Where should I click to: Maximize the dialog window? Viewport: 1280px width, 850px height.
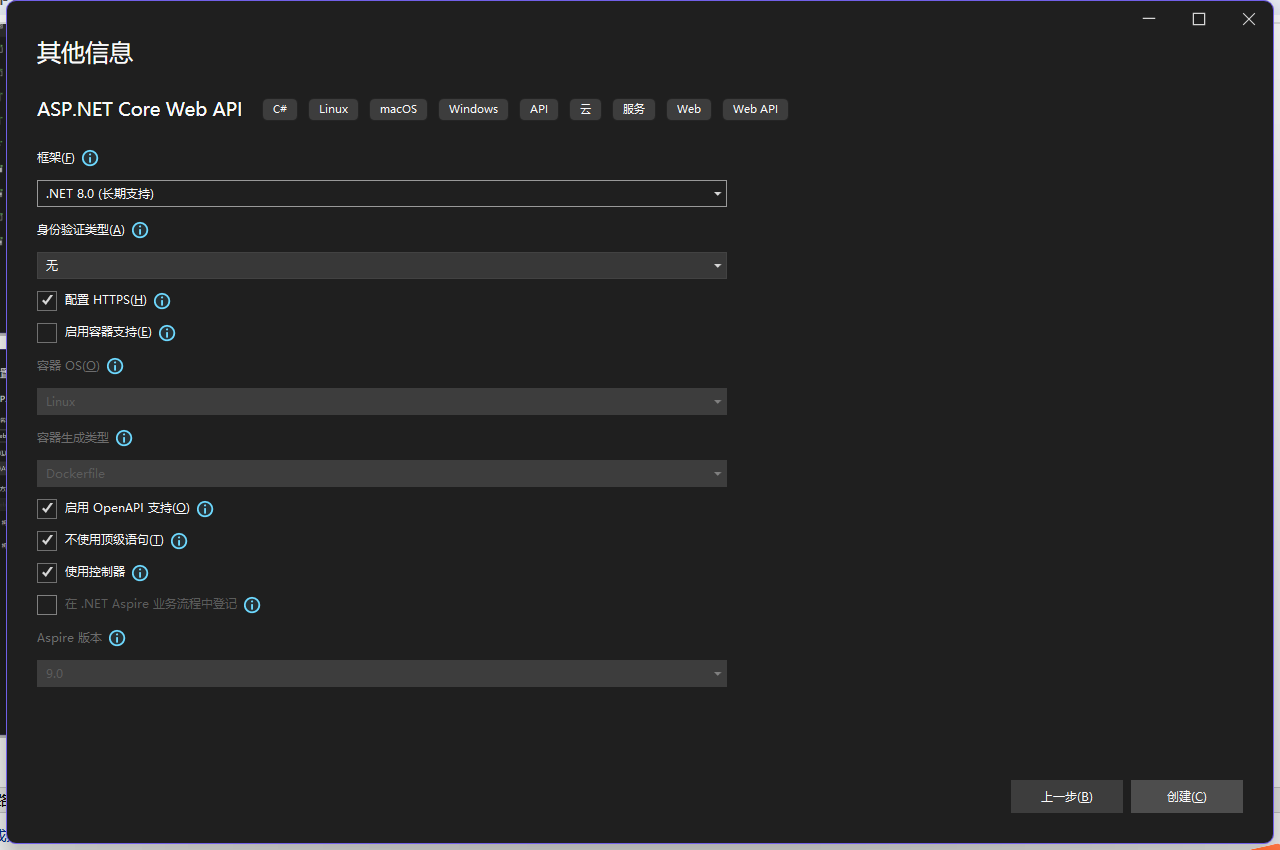click(x=1199, y=19)
